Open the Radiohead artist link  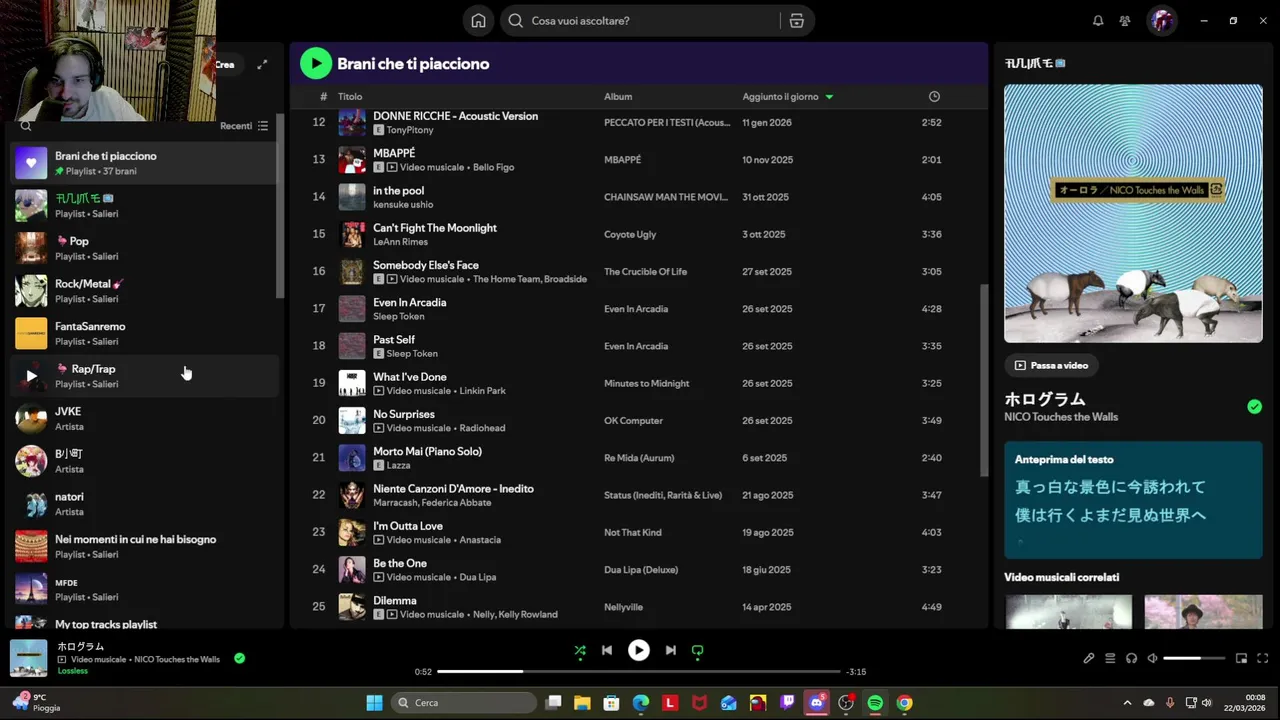(x=483, y=428)
